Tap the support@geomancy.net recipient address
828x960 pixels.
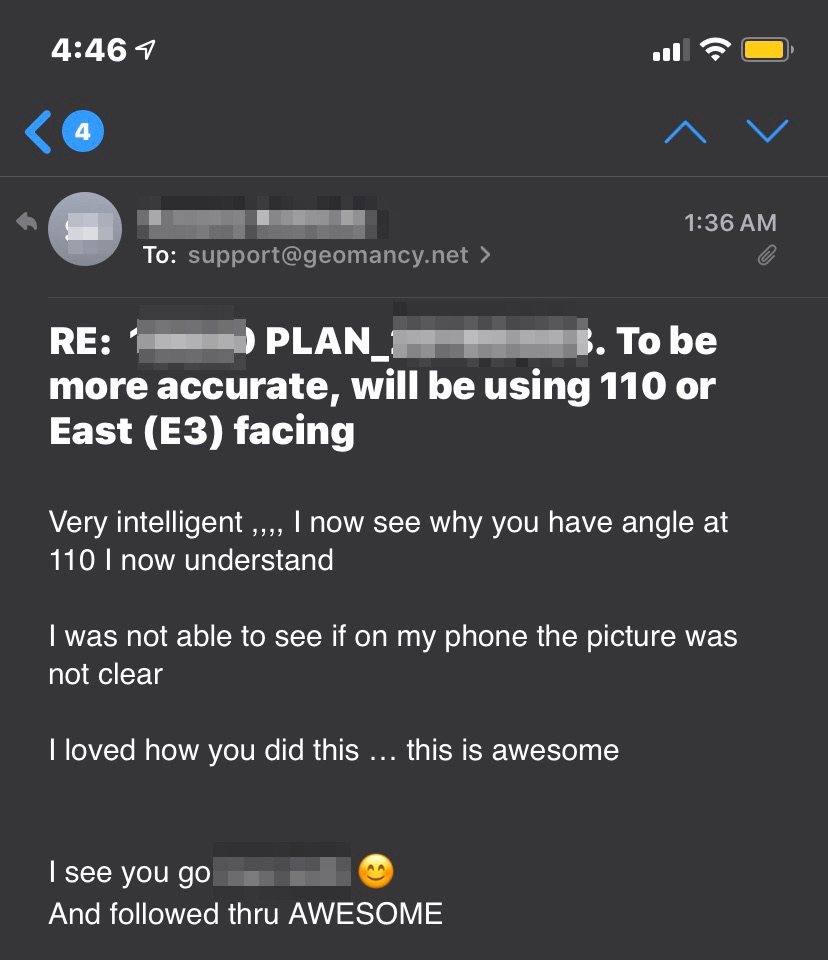click(x=328, y=255)
